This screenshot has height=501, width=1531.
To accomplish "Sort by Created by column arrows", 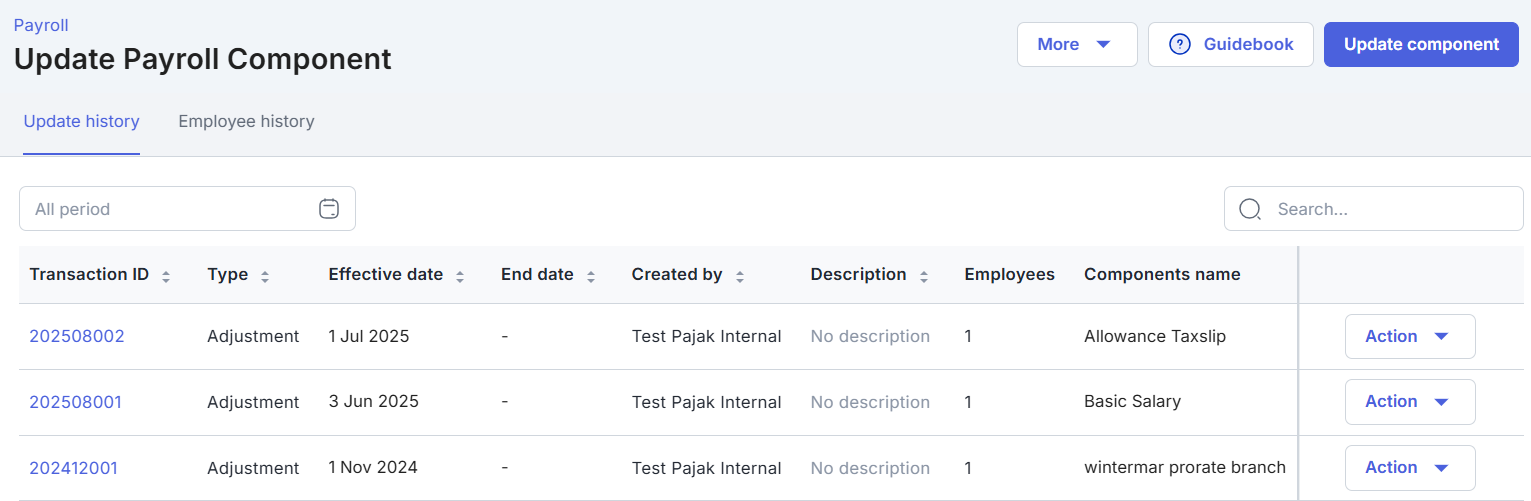I will click(x=740, y=276).
